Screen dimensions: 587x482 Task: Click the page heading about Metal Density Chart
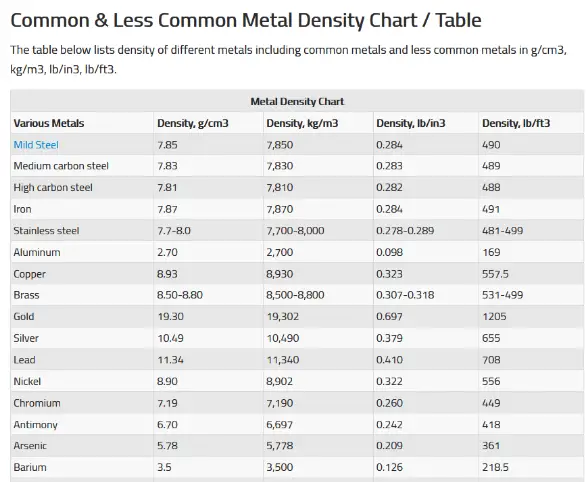point(246,21)
